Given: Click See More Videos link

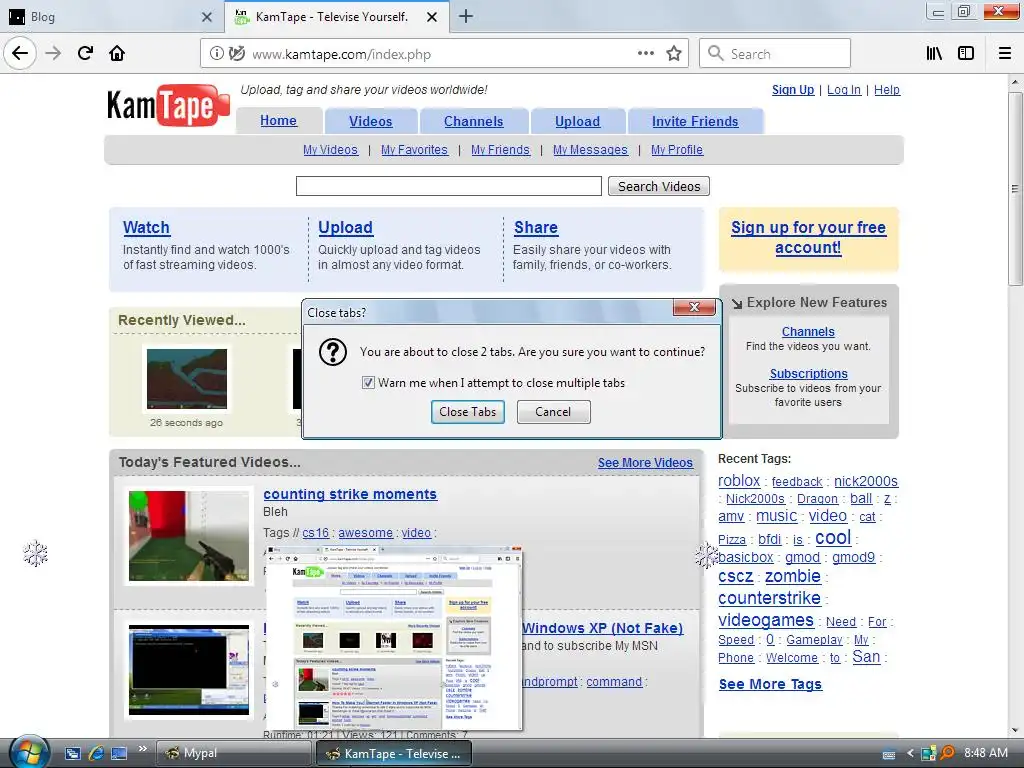Looking at the screenshot, I should click(x=645, y=463).
